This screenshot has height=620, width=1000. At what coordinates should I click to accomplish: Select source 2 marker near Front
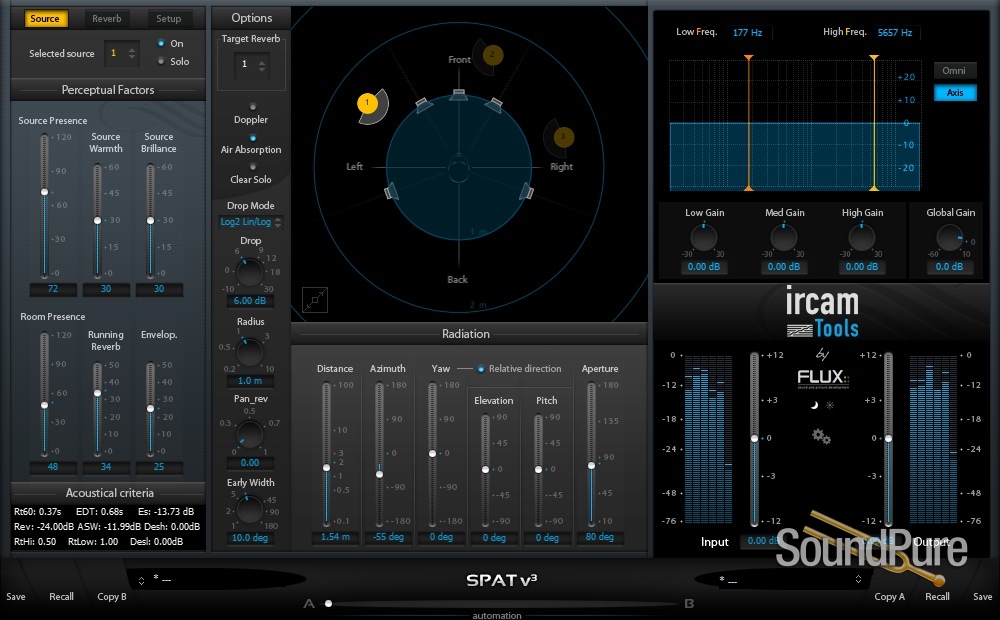pyautogui.click(x=492, y=55)
